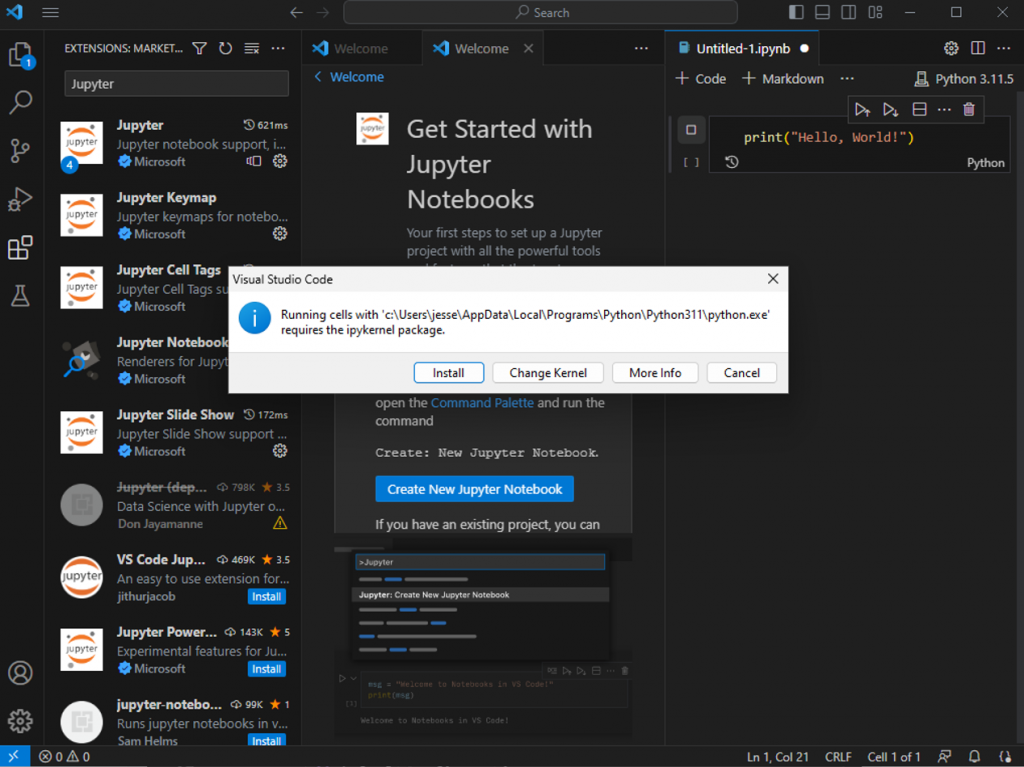Open notifications bell in status bar

pyautogui.click(x=974, y=757)
